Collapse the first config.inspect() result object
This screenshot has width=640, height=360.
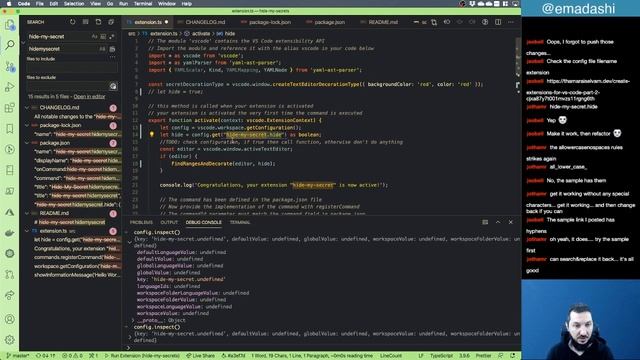130,242
